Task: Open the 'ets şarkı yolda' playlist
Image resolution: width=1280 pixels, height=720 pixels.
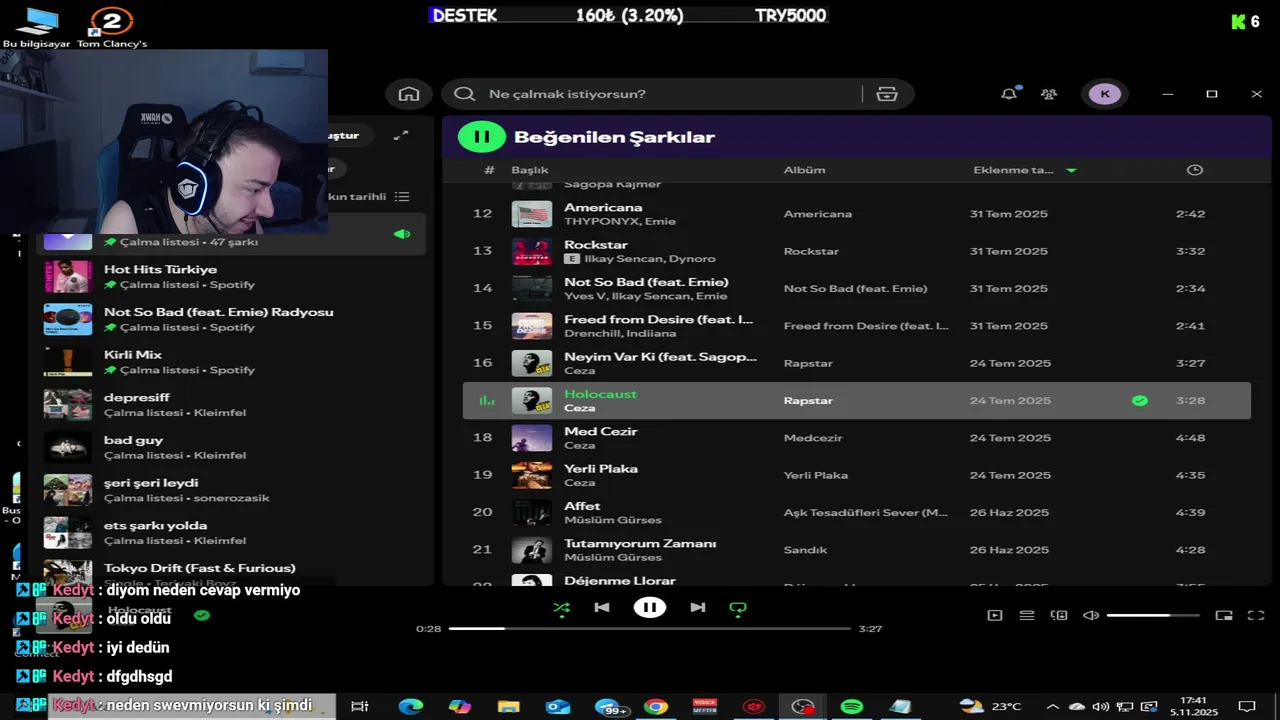Action: pos(232,532)
